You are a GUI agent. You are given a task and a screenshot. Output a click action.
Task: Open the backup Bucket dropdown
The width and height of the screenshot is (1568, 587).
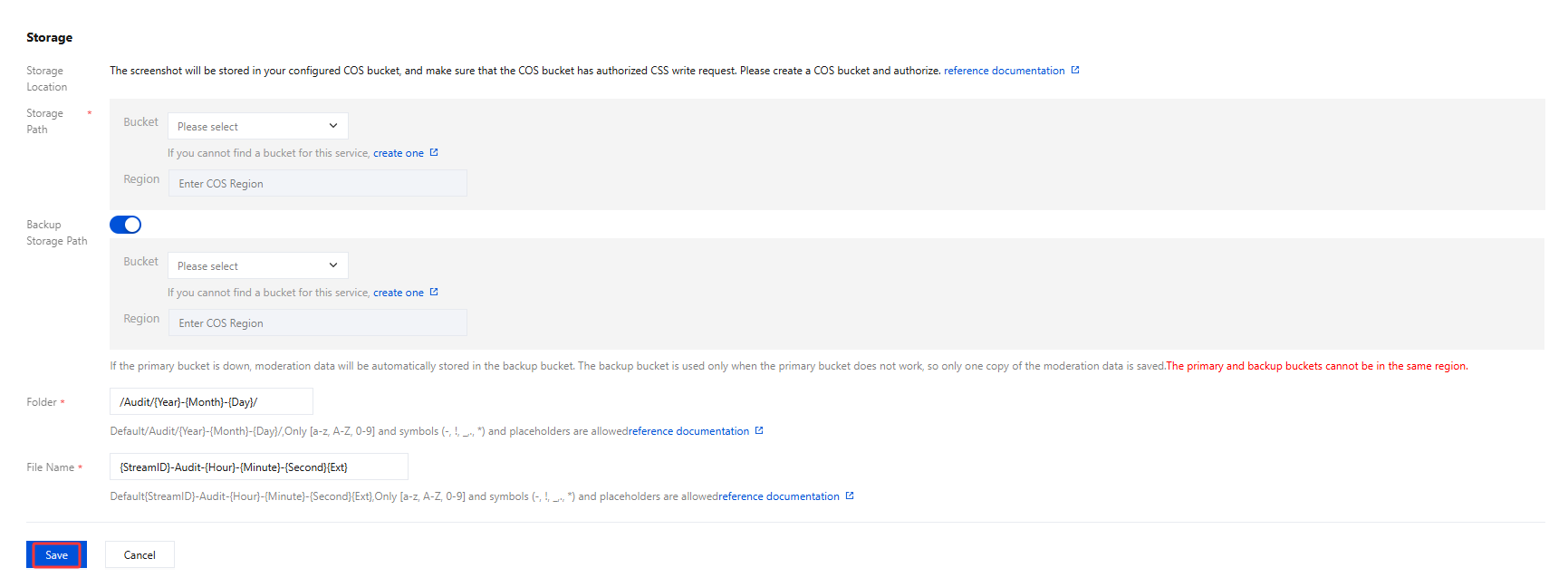(x=257, y=265)
